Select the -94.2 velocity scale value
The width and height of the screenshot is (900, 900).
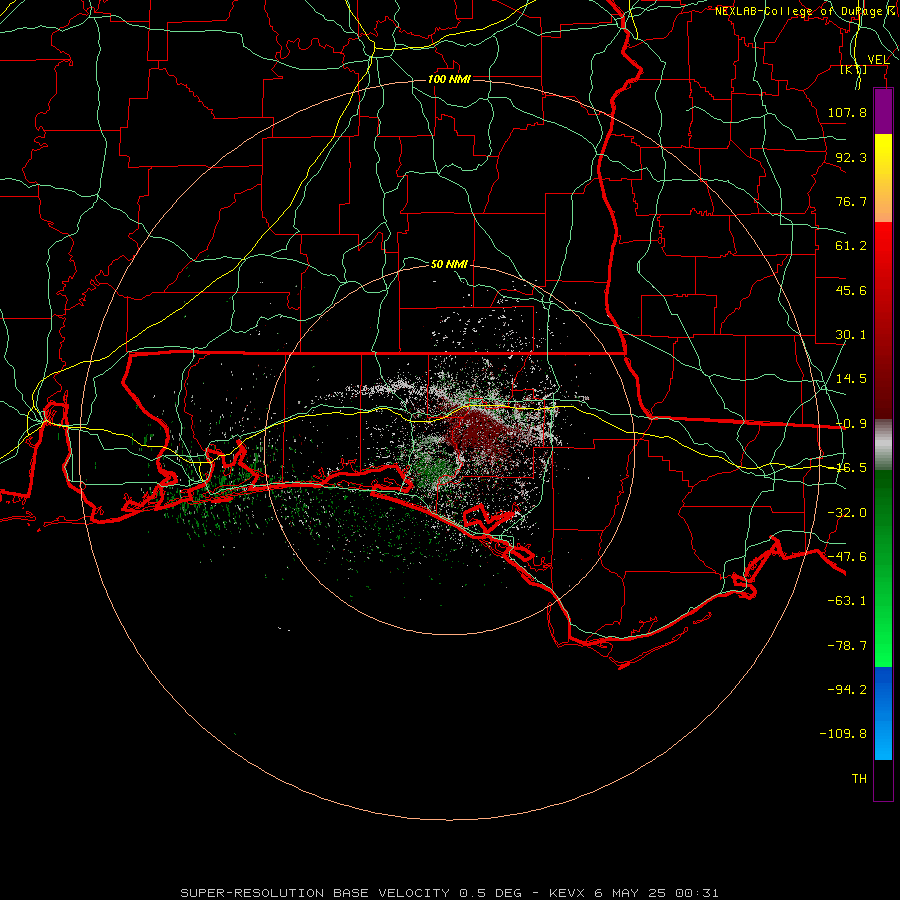pyautogui.click(x=847, y=689)
